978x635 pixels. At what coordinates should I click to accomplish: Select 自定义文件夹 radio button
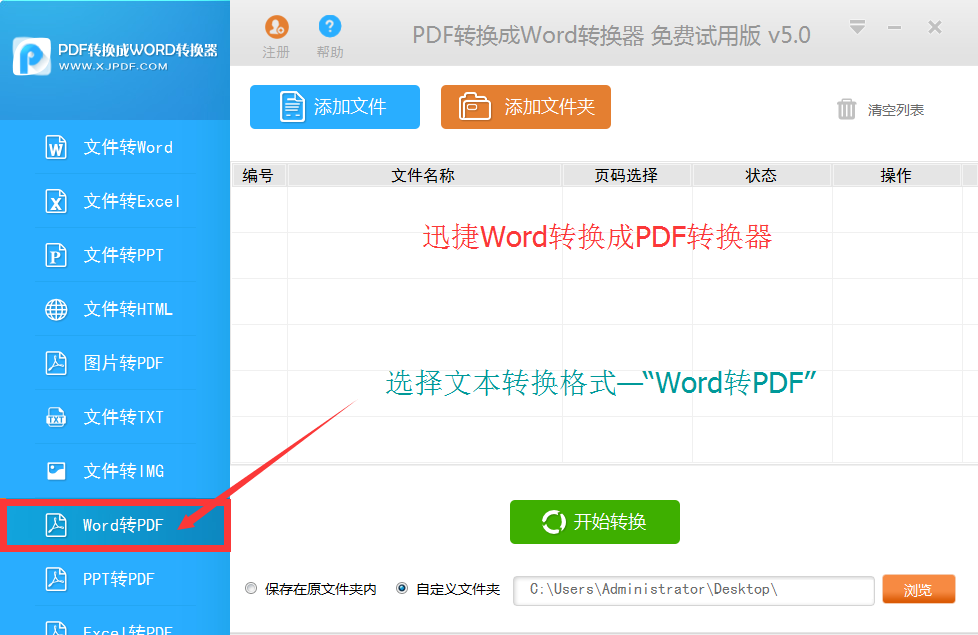402,589
